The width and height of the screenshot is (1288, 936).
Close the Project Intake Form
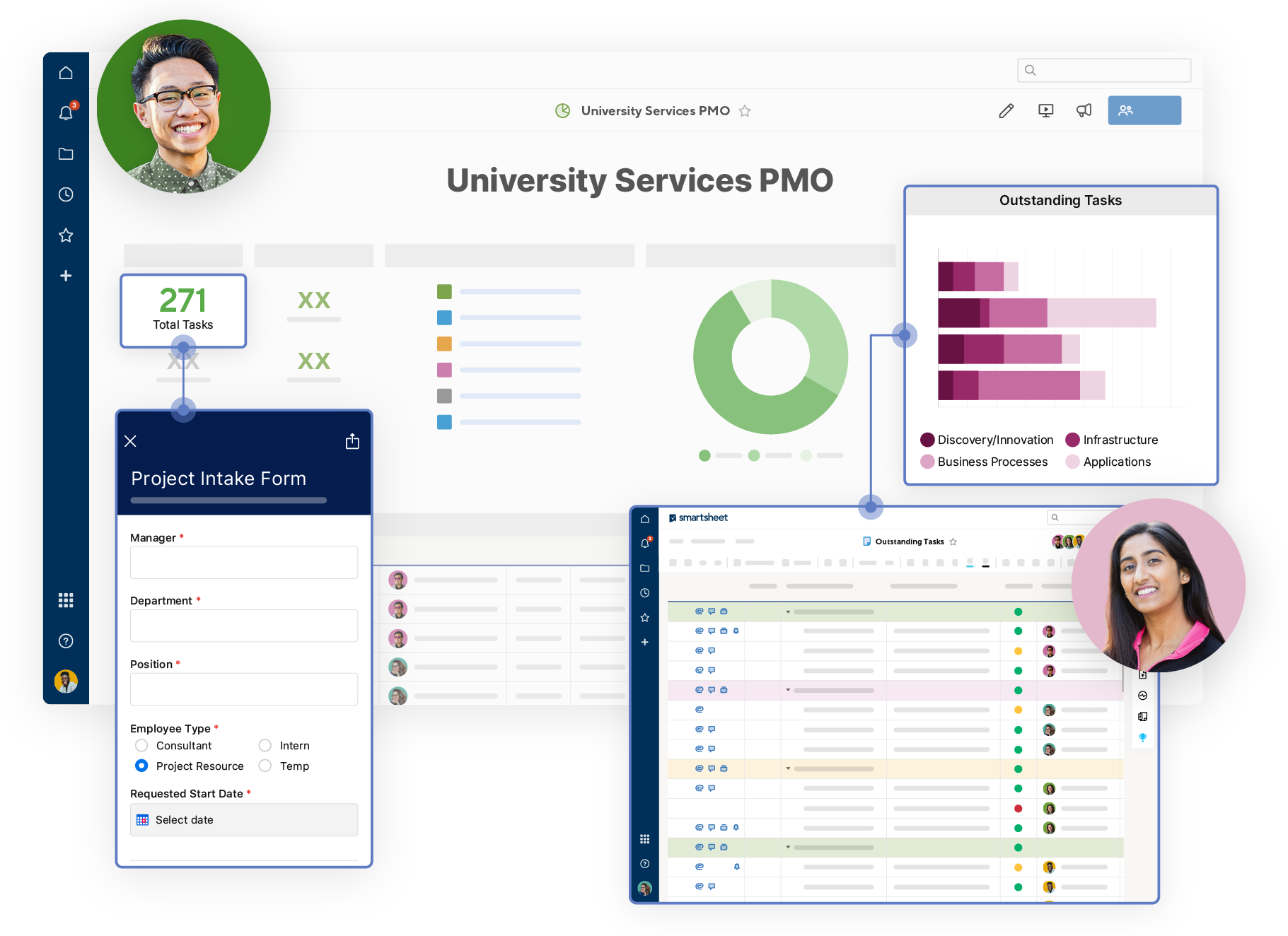click(x=131, y=442)
